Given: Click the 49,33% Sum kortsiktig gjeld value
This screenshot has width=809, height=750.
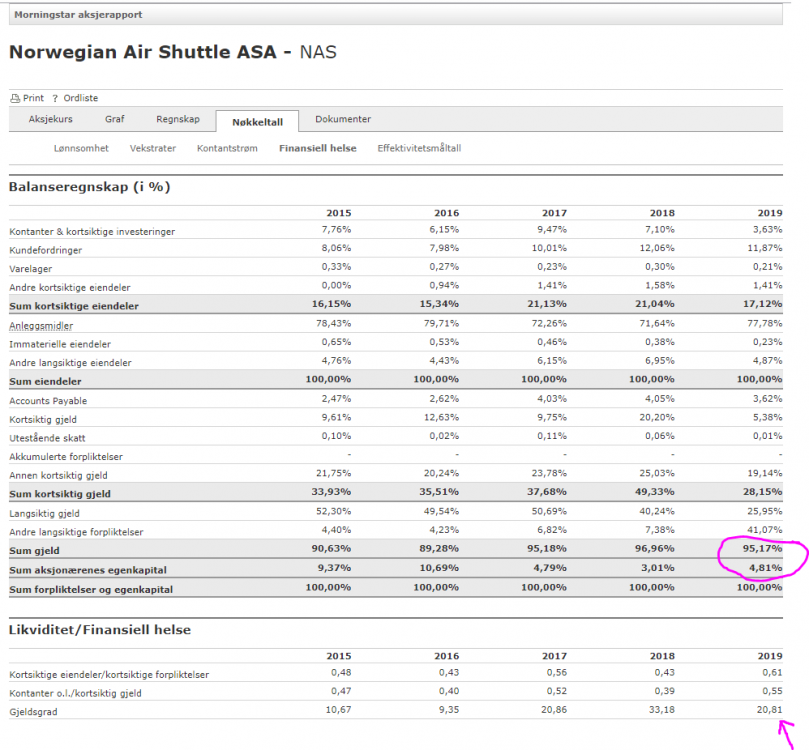Looking at the screenshot, I should [655, 492].
